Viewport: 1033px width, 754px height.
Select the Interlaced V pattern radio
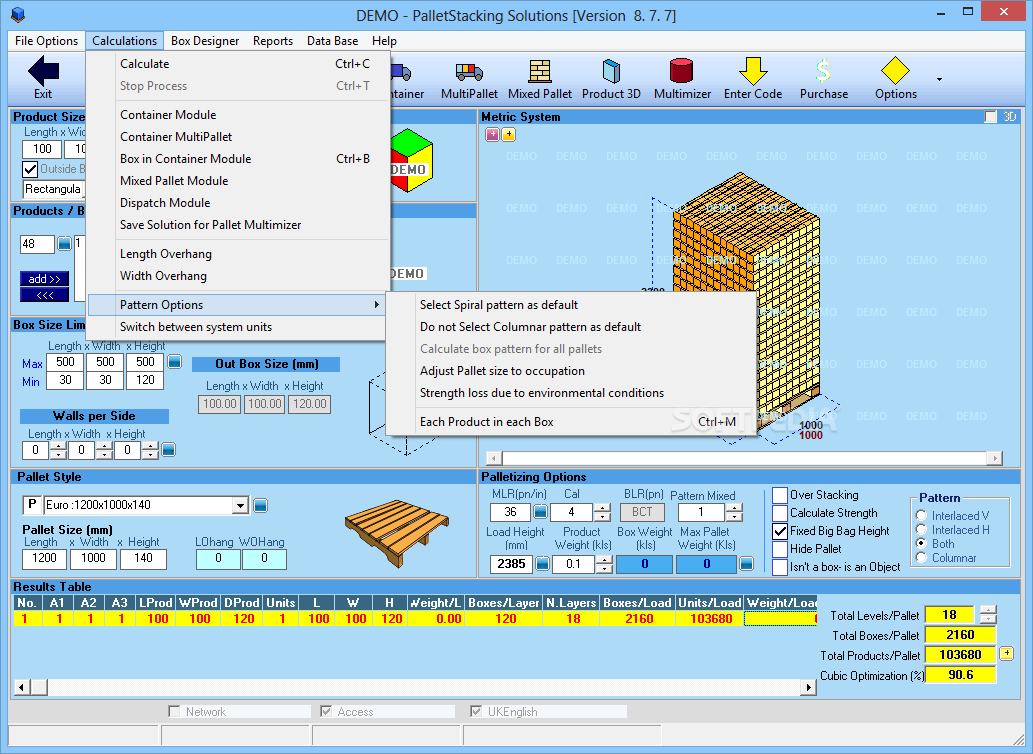921,516
